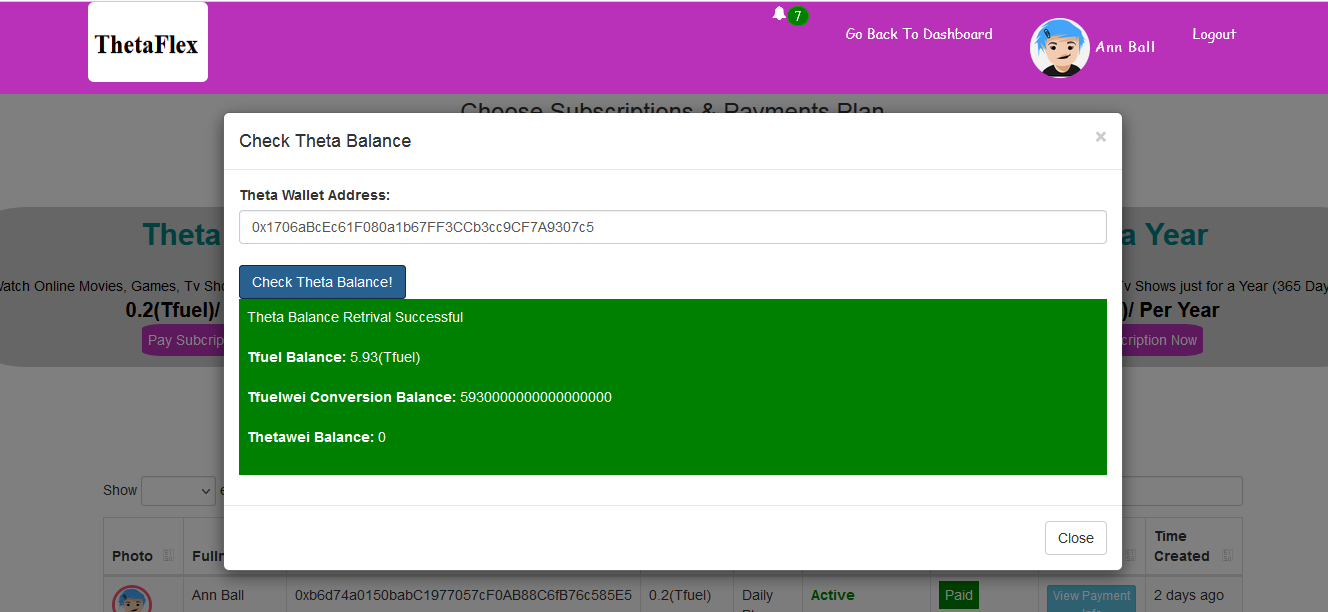Image resolution: width=1328 pixels, height=612 pixels.
Task: Click the Pay Subscription button on the left
Action: [x=184, y=340]
